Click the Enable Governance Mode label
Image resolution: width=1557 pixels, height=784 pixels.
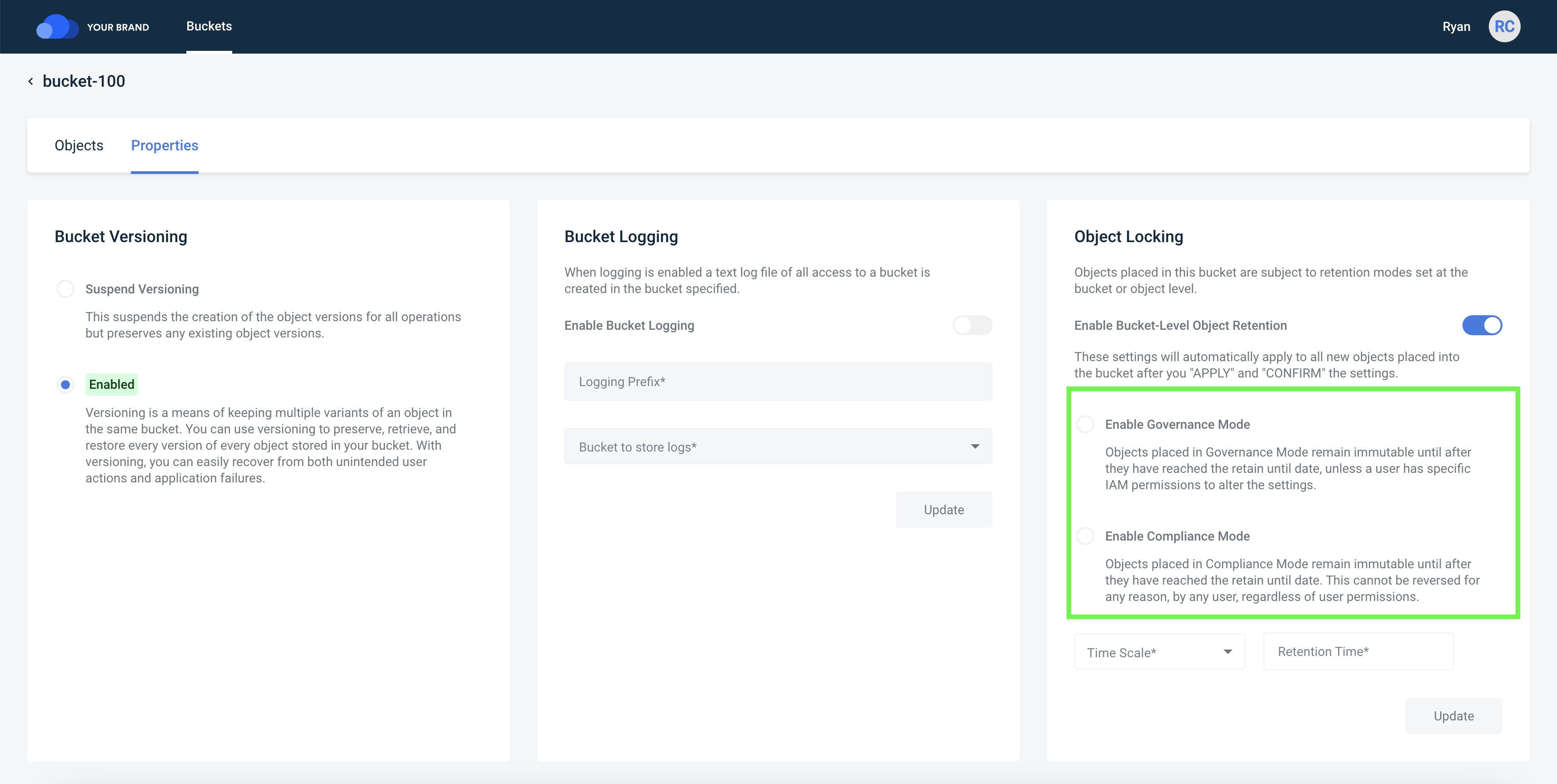[x=1178, y=424]
